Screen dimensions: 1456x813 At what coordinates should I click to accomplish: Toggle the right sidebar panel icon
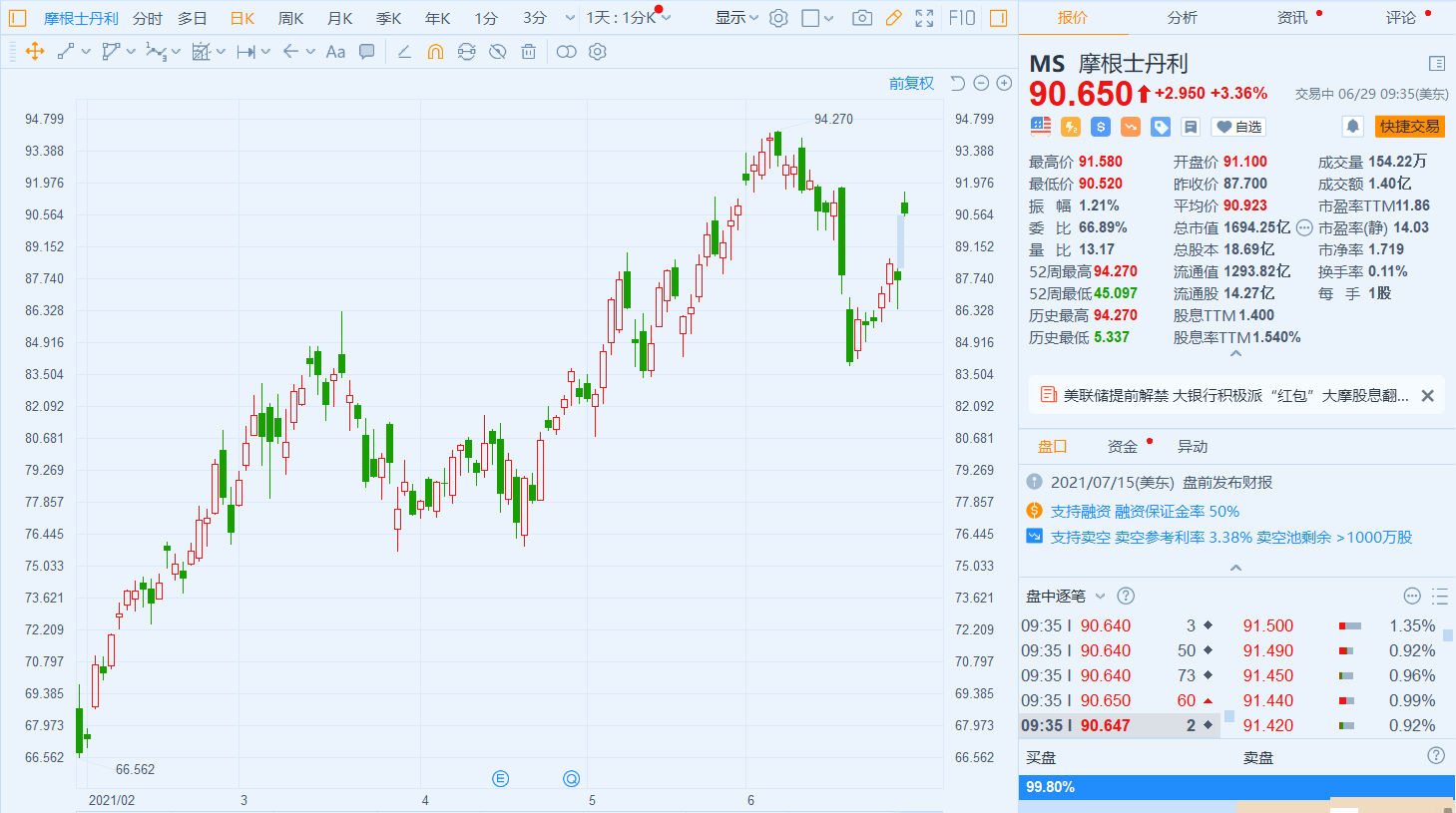pyautogui.click(x=998, y=18)
